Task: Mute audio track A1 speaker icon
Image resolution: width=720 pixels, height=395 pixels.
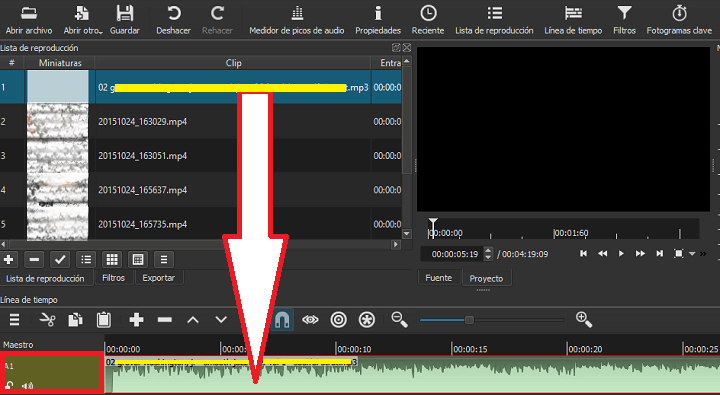Action: click(x=28, y=386)
